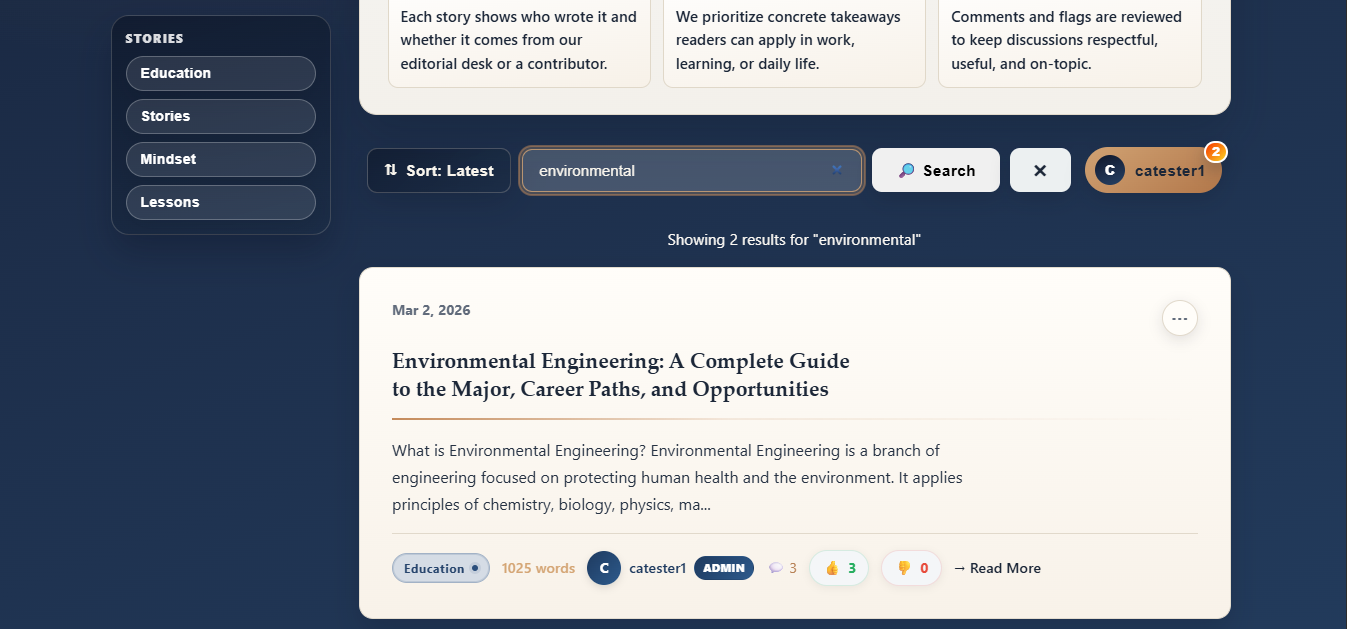Go to the Mindset category
Screen dimensions: 1347x629
pos(220,159)
